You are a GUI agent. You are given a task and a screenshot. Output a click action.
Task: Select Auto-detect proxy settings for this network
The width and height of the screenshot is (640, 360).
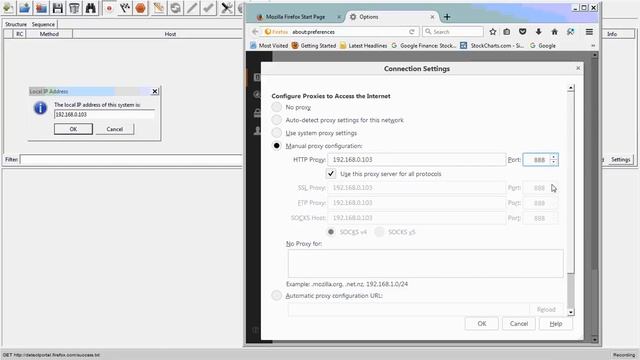point(276,120)
